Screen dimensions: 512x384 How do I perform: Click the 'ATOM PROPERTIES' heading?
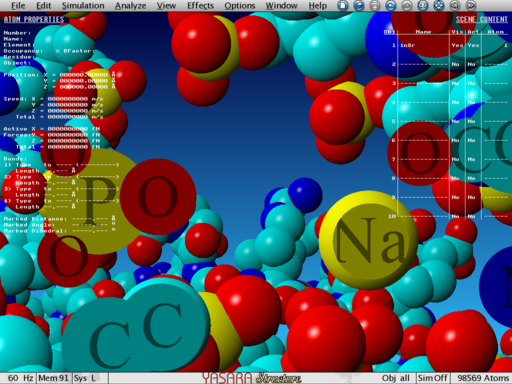click(x=34, y=19)
